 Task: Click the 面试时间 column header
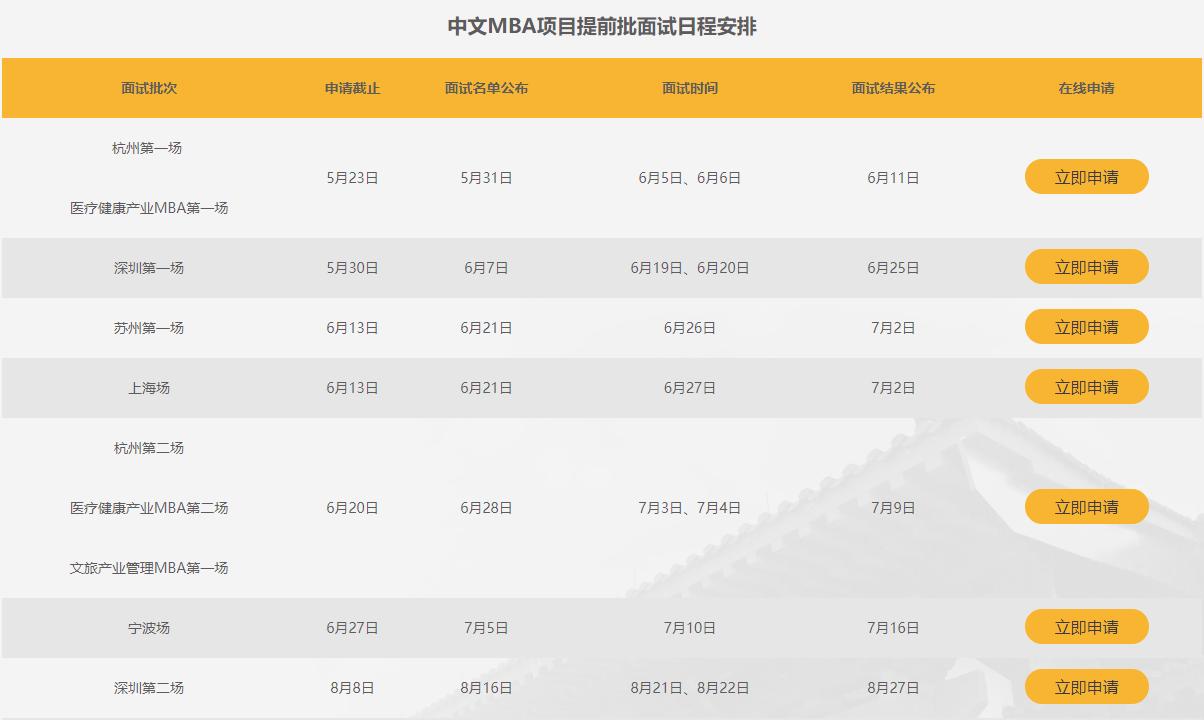click(689, 88)
